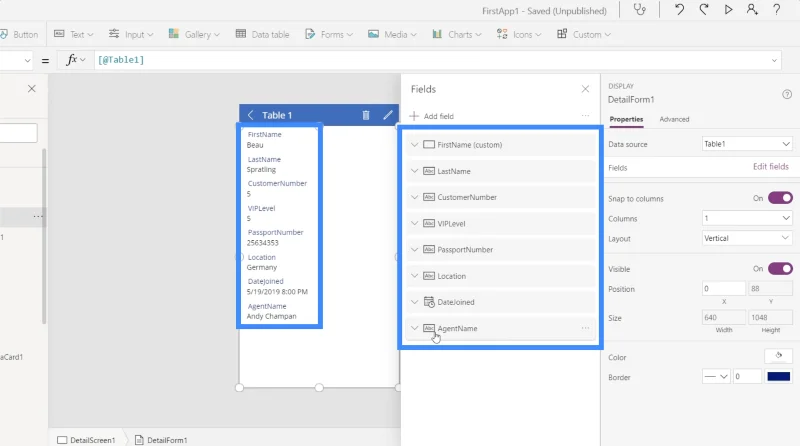Image resolution: width=800 pixels, height=446 pixels.
Task: Open the Icons insert menu
Action: (x=518, y=34)
